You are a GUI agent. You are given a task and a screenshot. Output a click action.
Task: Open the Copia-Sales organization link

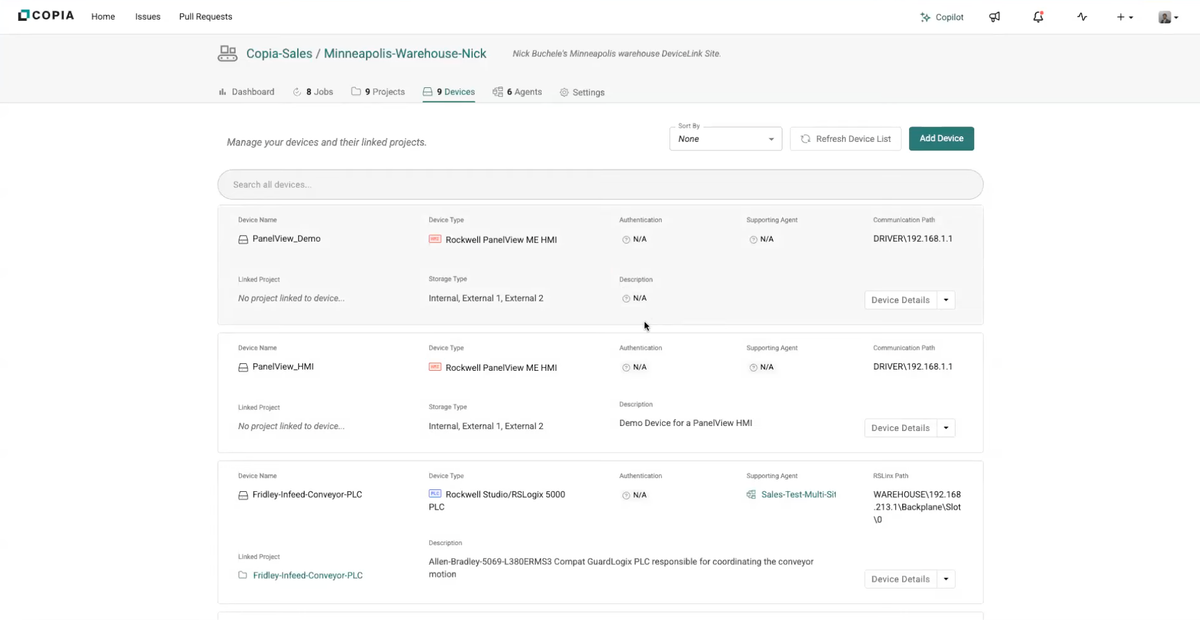[279, 54]
